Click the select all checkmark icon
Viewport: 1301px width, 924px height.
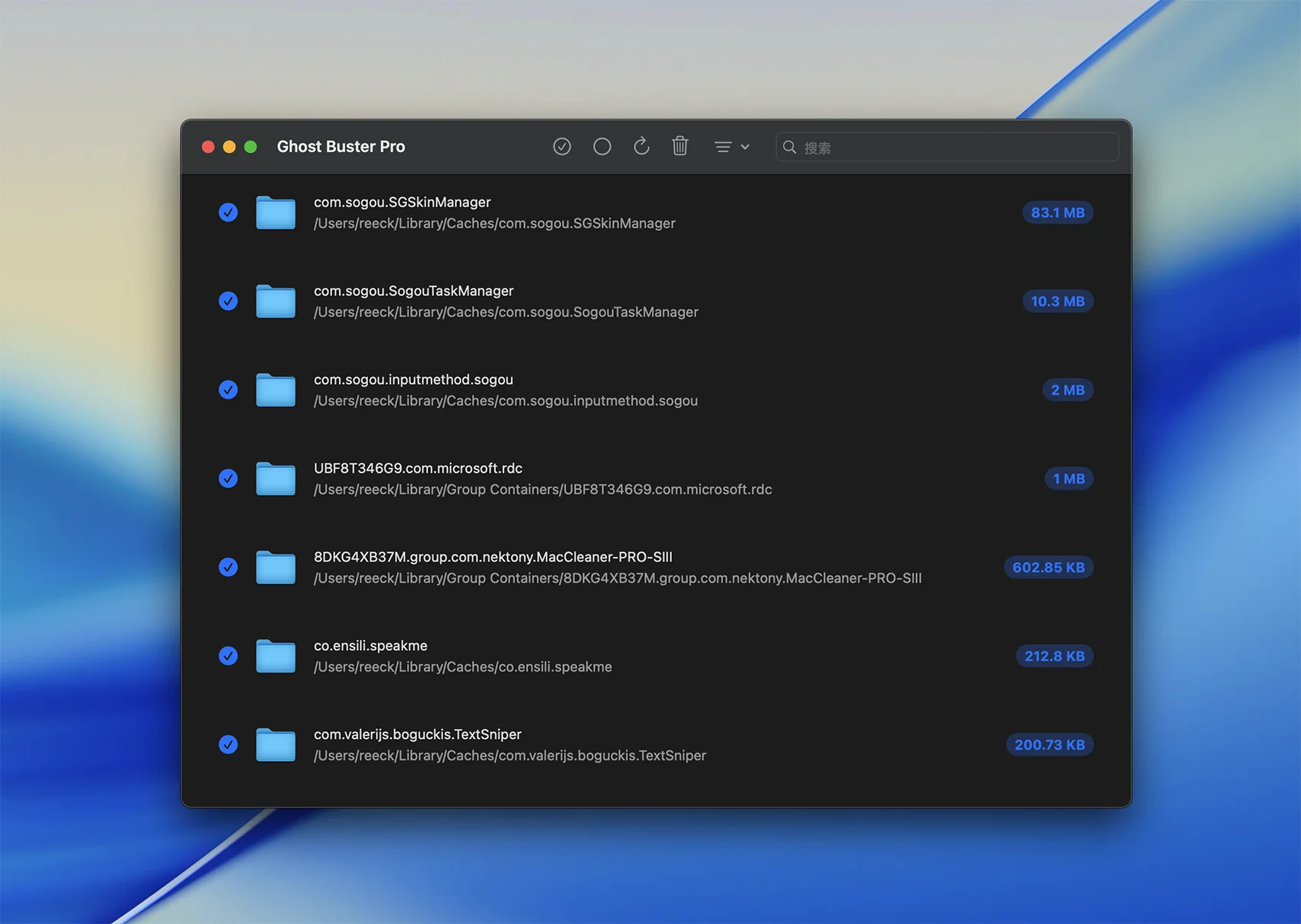pos(562,146)
